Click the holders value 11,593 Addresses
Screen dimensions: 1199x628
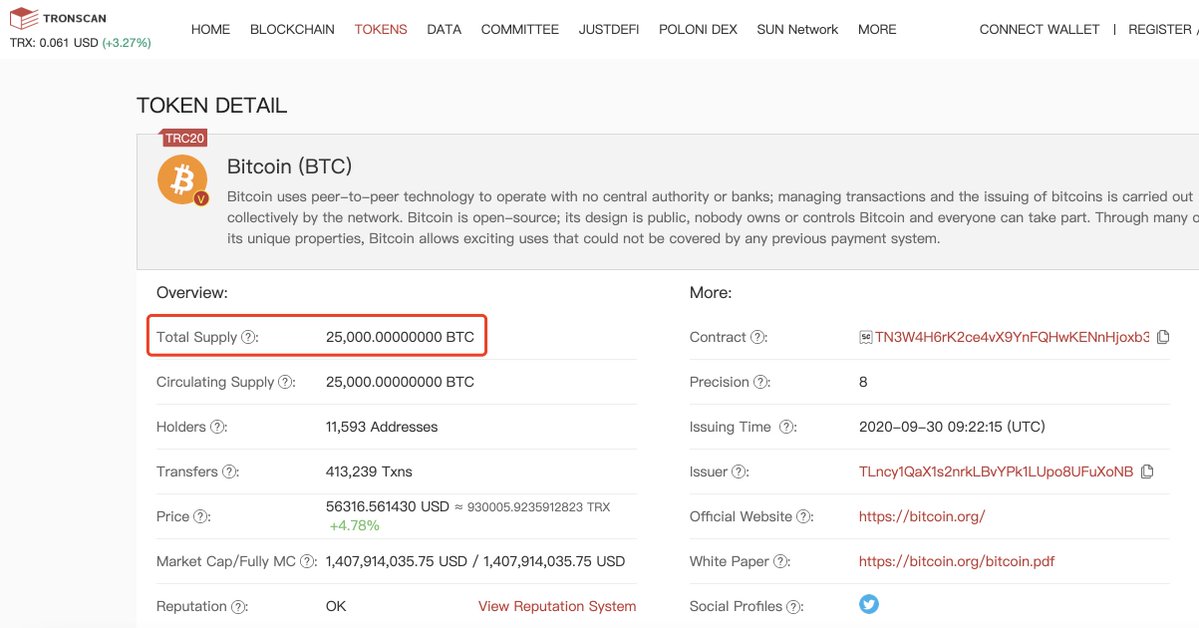(x=382, y=427)
